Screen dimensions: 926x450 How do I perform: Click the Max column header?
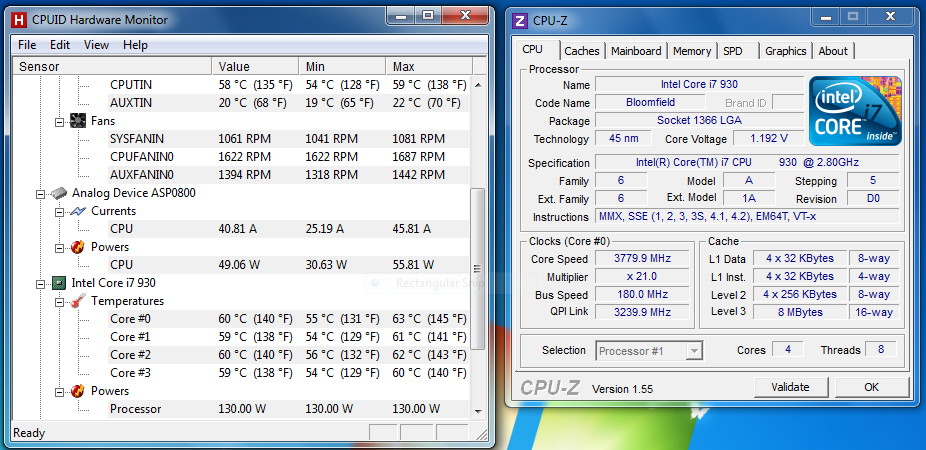(x=429, y=67)
